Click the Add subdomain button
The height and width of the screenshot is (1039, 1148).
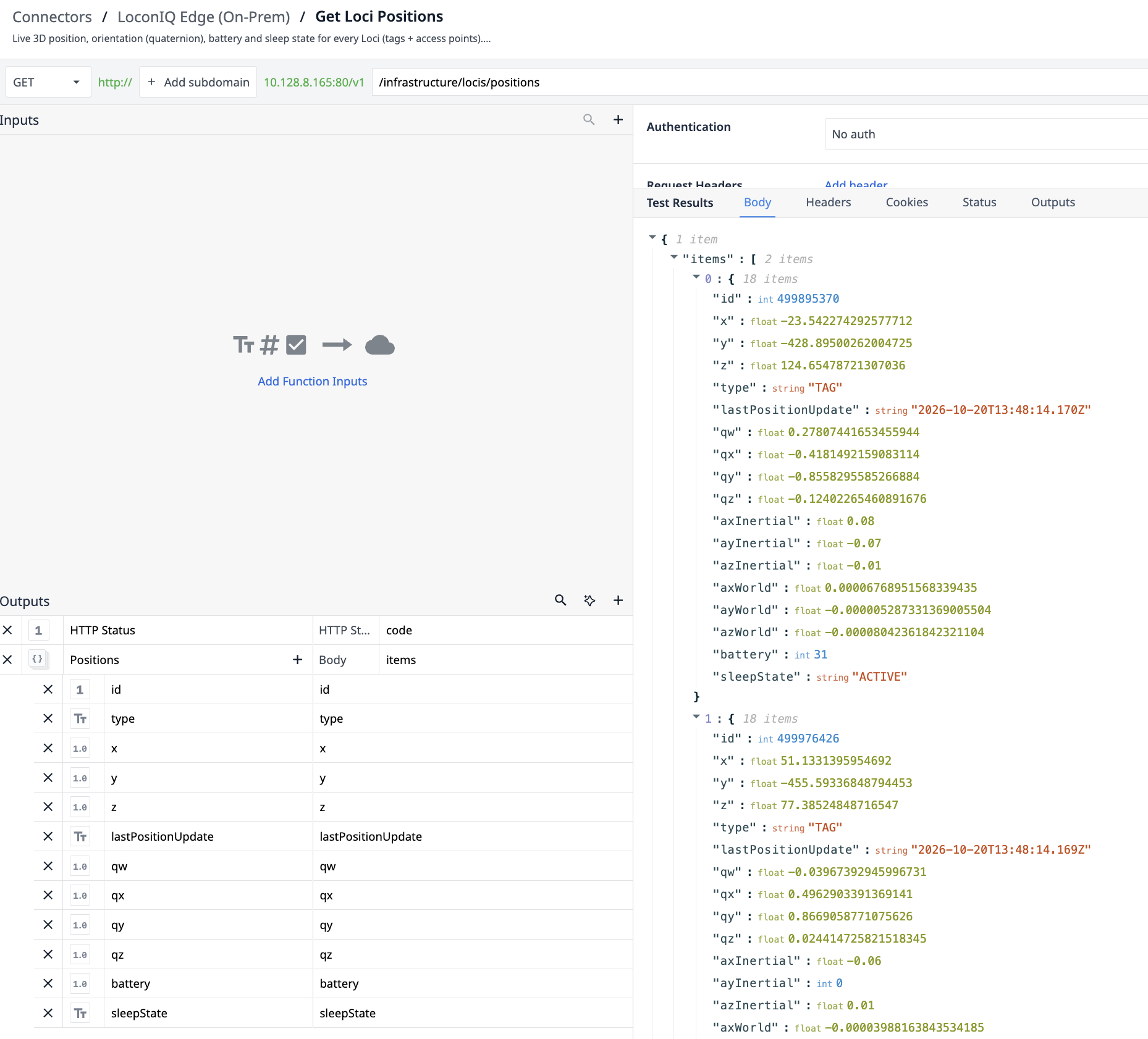pos(198,82)
